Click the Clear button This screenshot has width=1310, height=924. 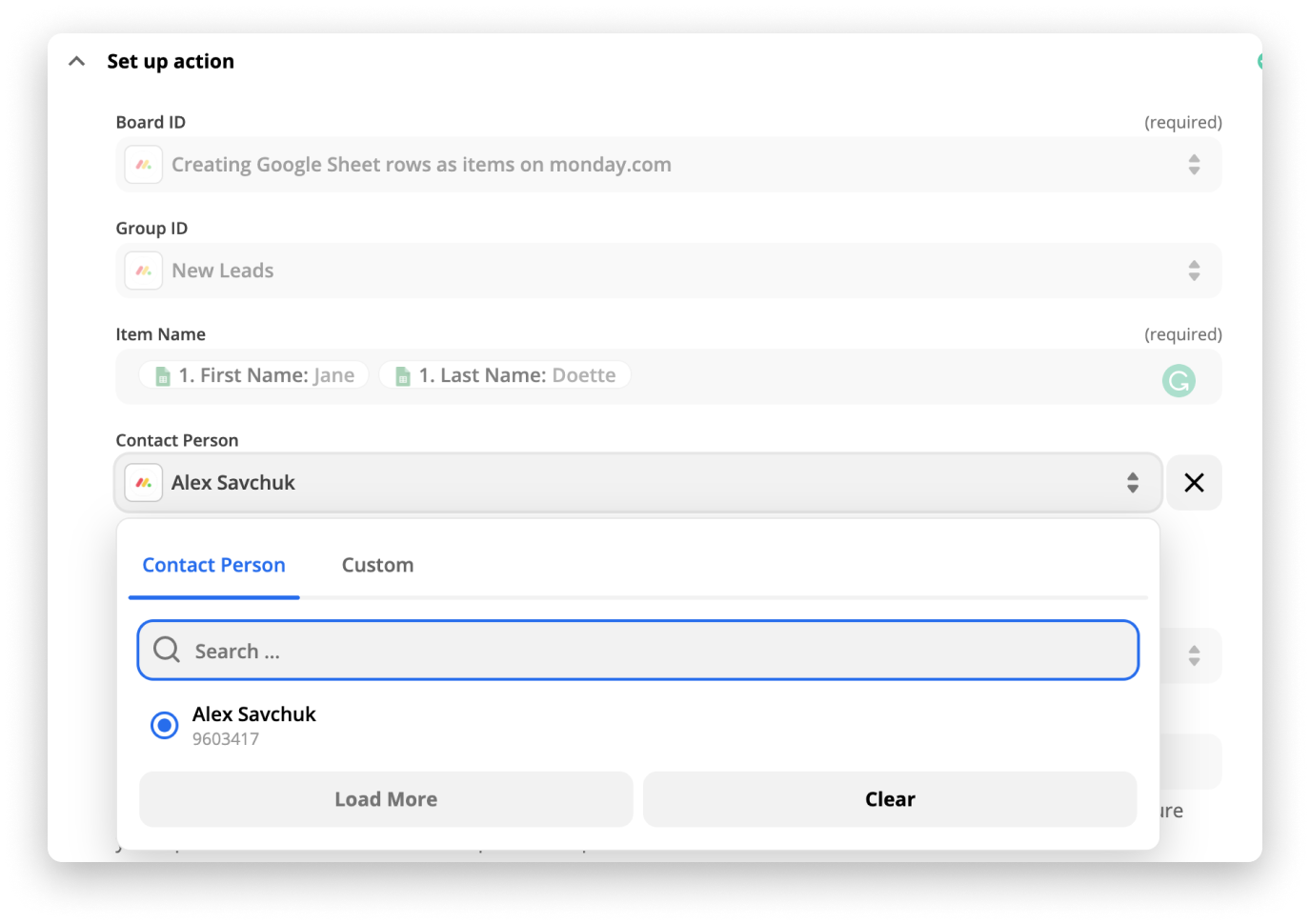890,799
